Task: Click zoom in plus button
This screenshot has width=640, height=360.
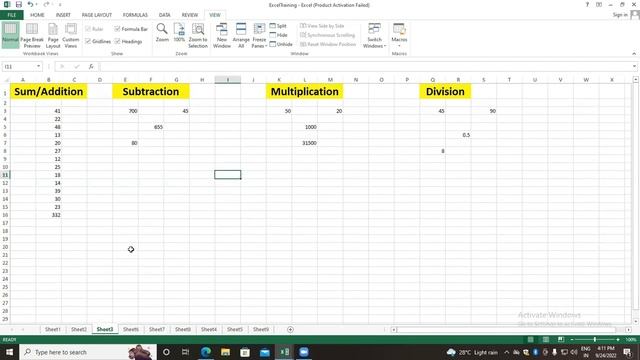Action: click(618, 340)
